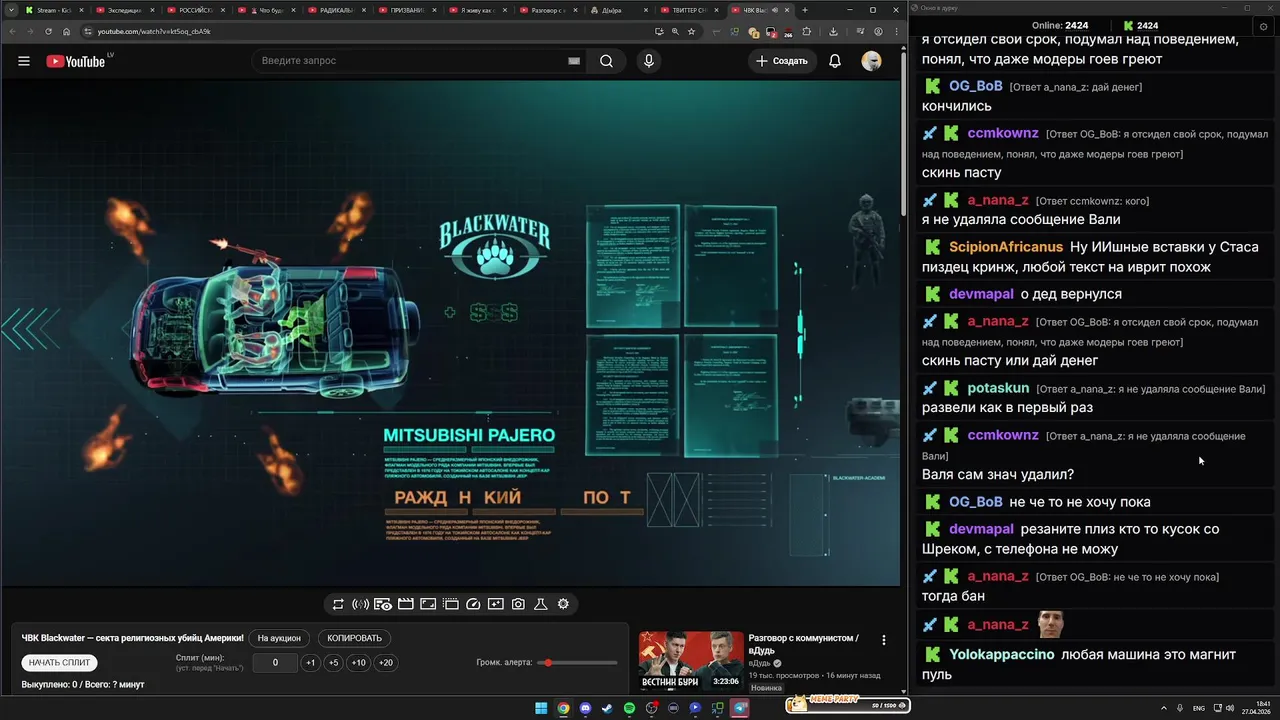Image resolution: width=1280 pixels, height=720 pixels.
Task: Reload the page in Chrome
Action: pyautogui.click(x=48, y=31)
